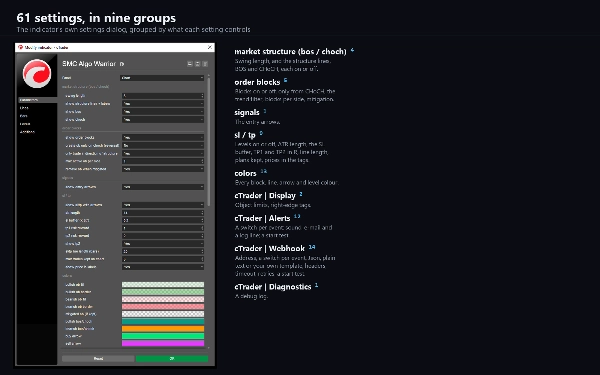Click the orange bearish bos/choch color swatch

[x=163, y=329]
